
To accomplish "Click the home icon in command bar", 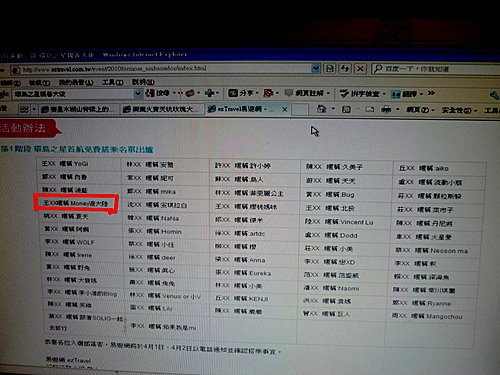I will click(321, 109).
